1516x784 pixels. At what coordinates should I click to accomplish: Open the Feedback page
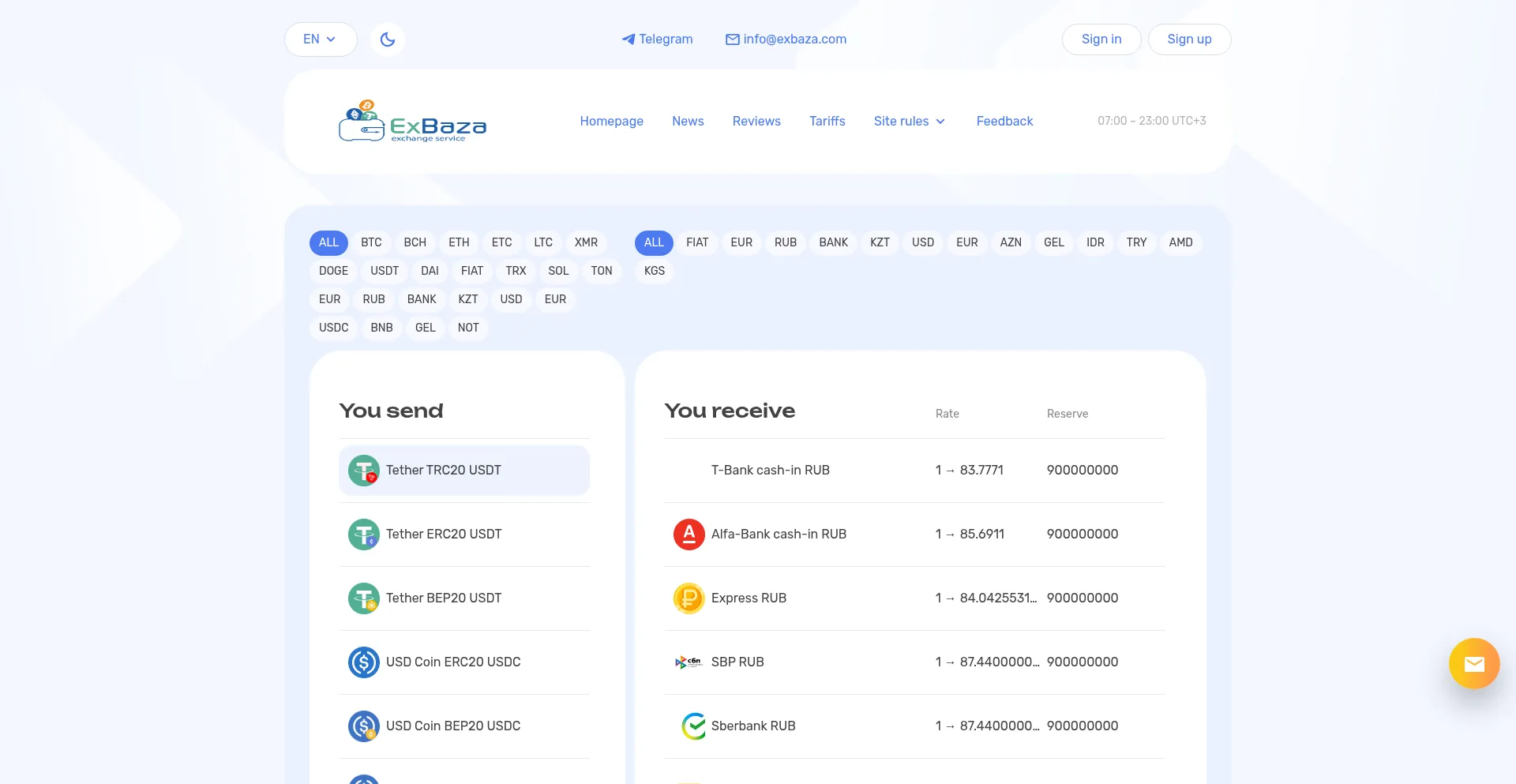point(1004,121)
